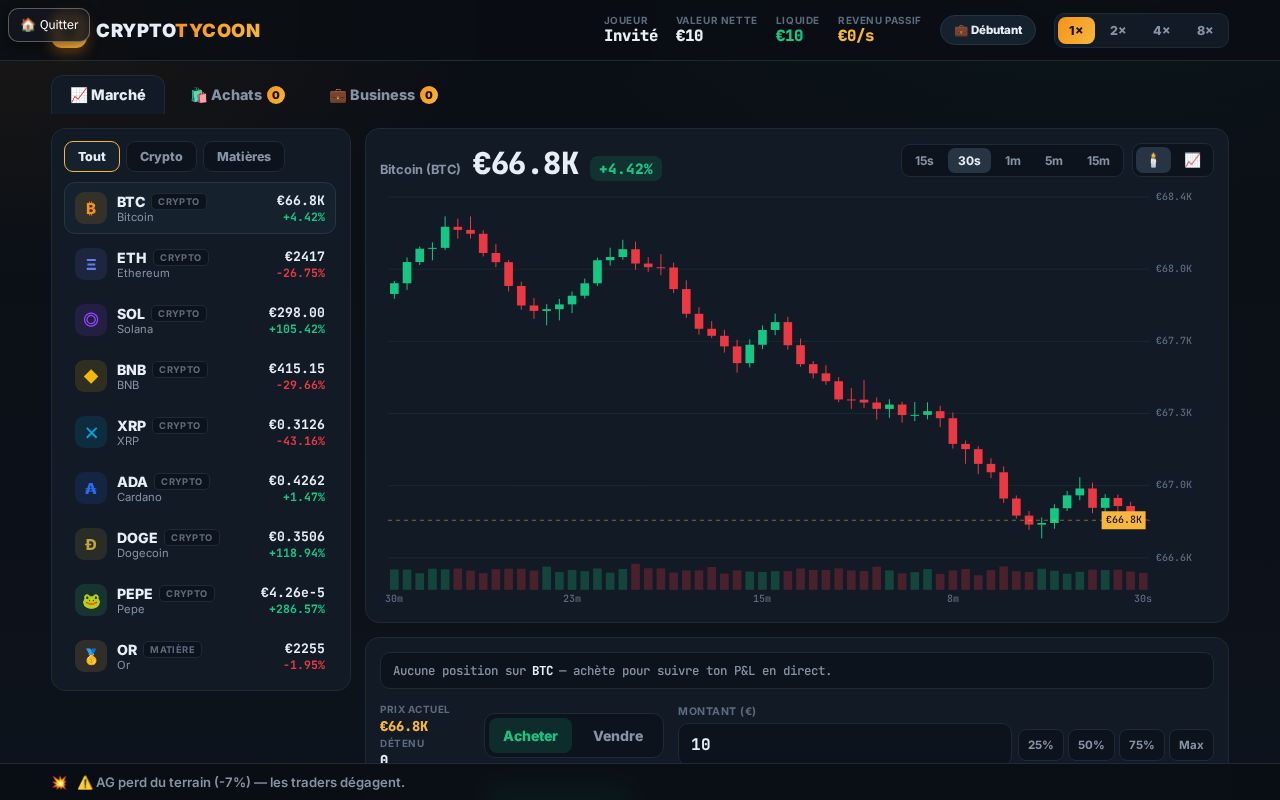Click the Liquide €10 stat
Viewport: 1280px width, 800px height.
pyautogui.click(x=797, y=29)
